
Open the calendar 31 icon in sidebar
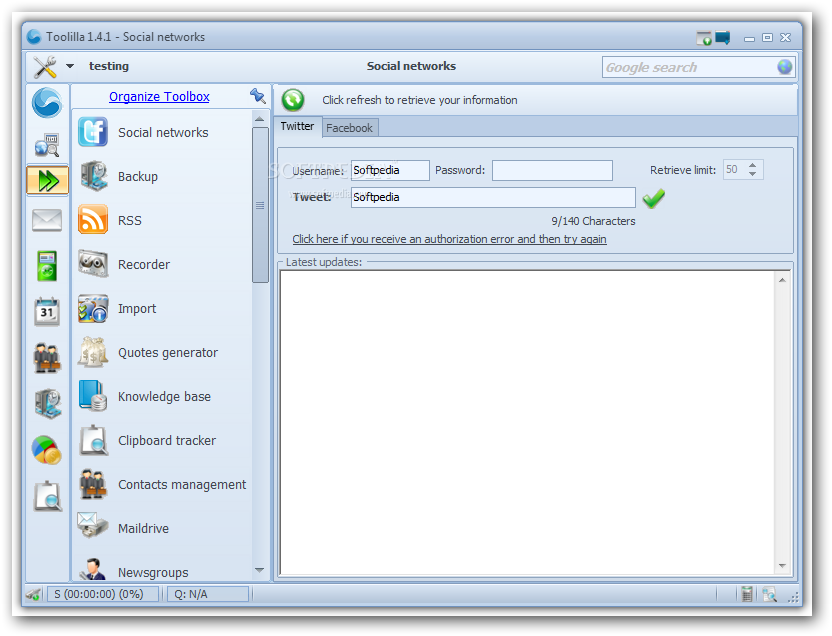(x=47, y=311)
